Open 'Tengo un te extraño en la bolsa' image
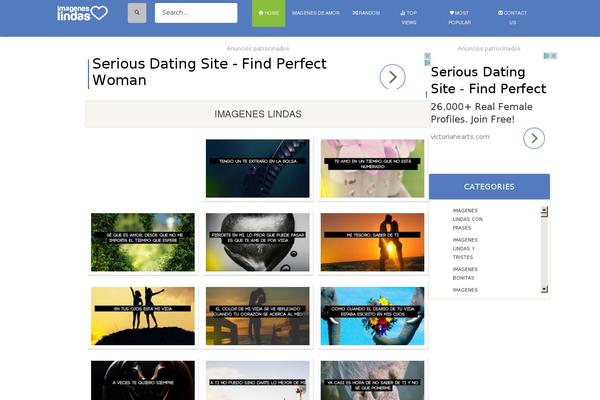600x400 pixels. 258,168
